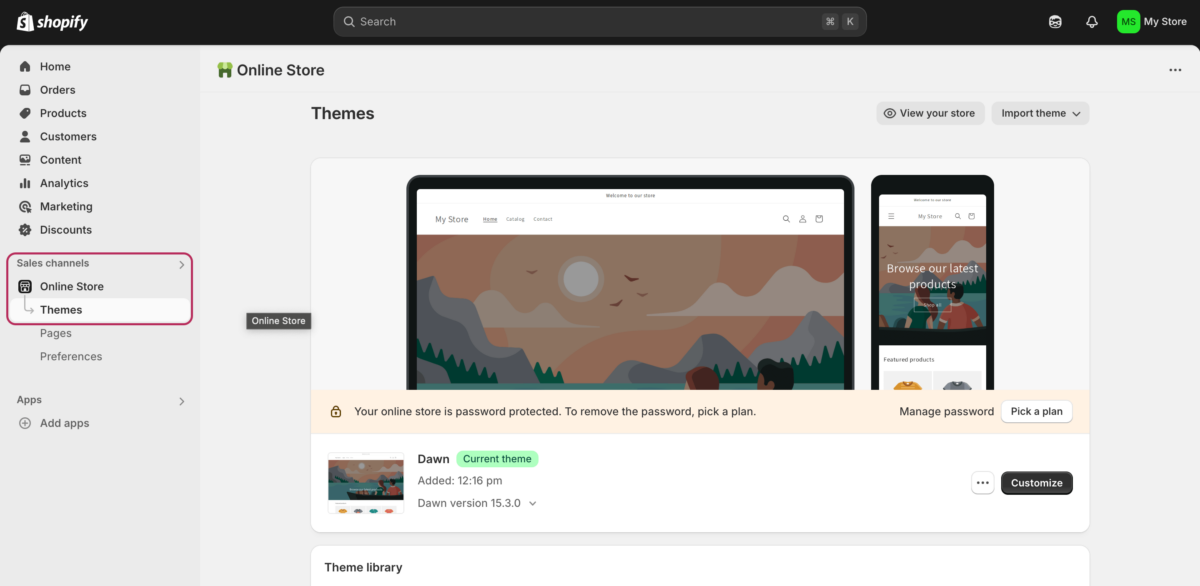Viewport: 1200px width, 586px height.
Task: Focus the Search input field
Action: click(x=600, y=21)
